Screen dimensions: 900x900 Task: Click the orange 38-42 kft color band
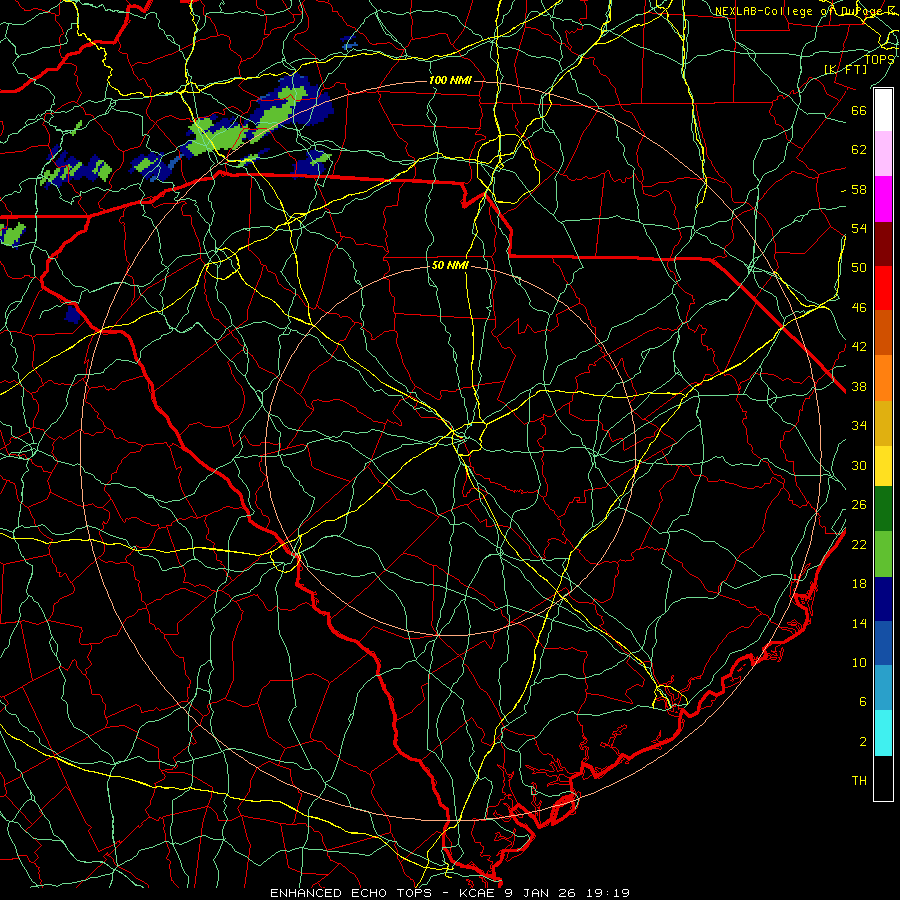click(x=883, y=378)
